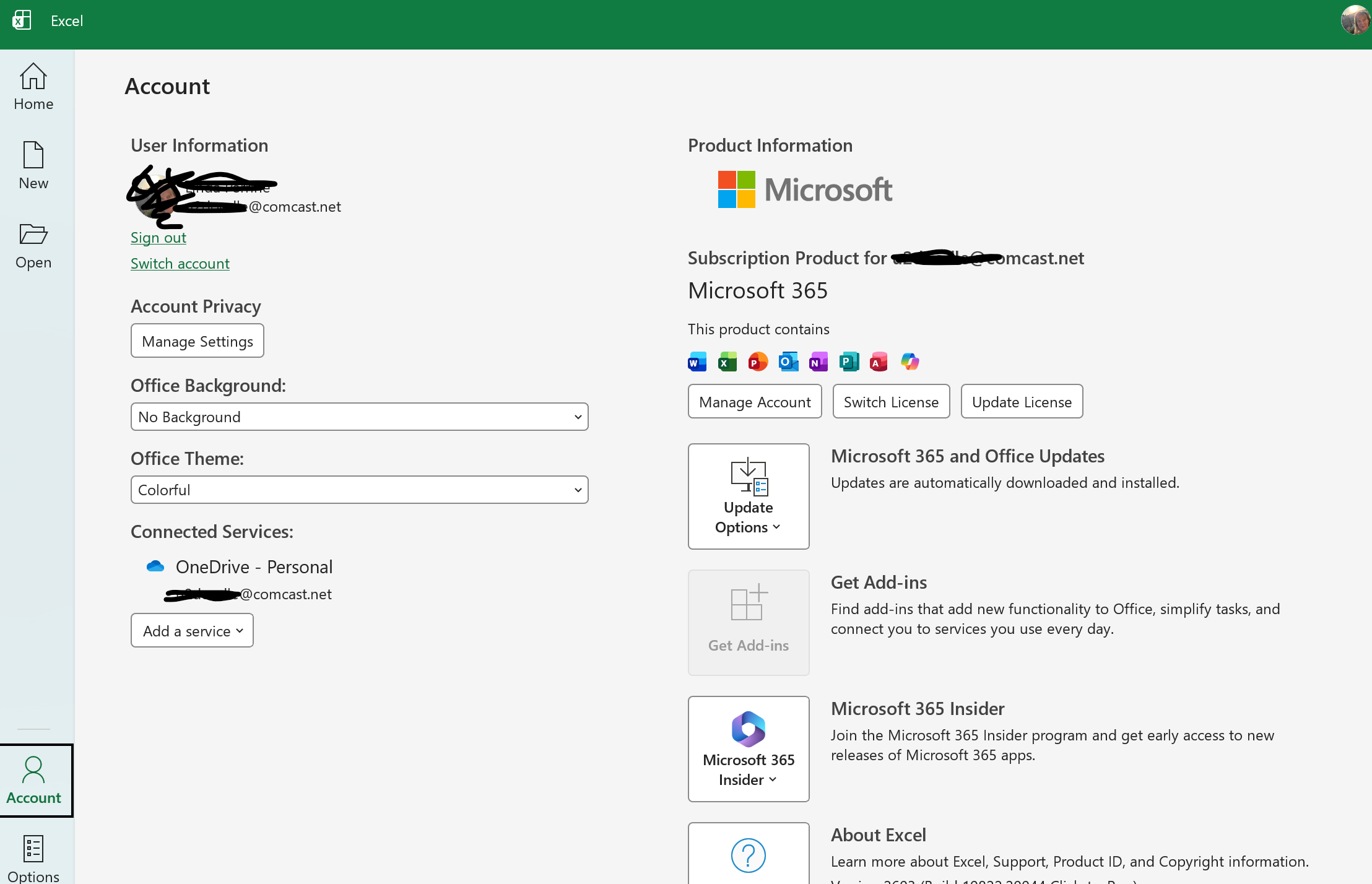Click the Microsoft logo
Screen dimensions: 1372x884
tap(805, 189)
